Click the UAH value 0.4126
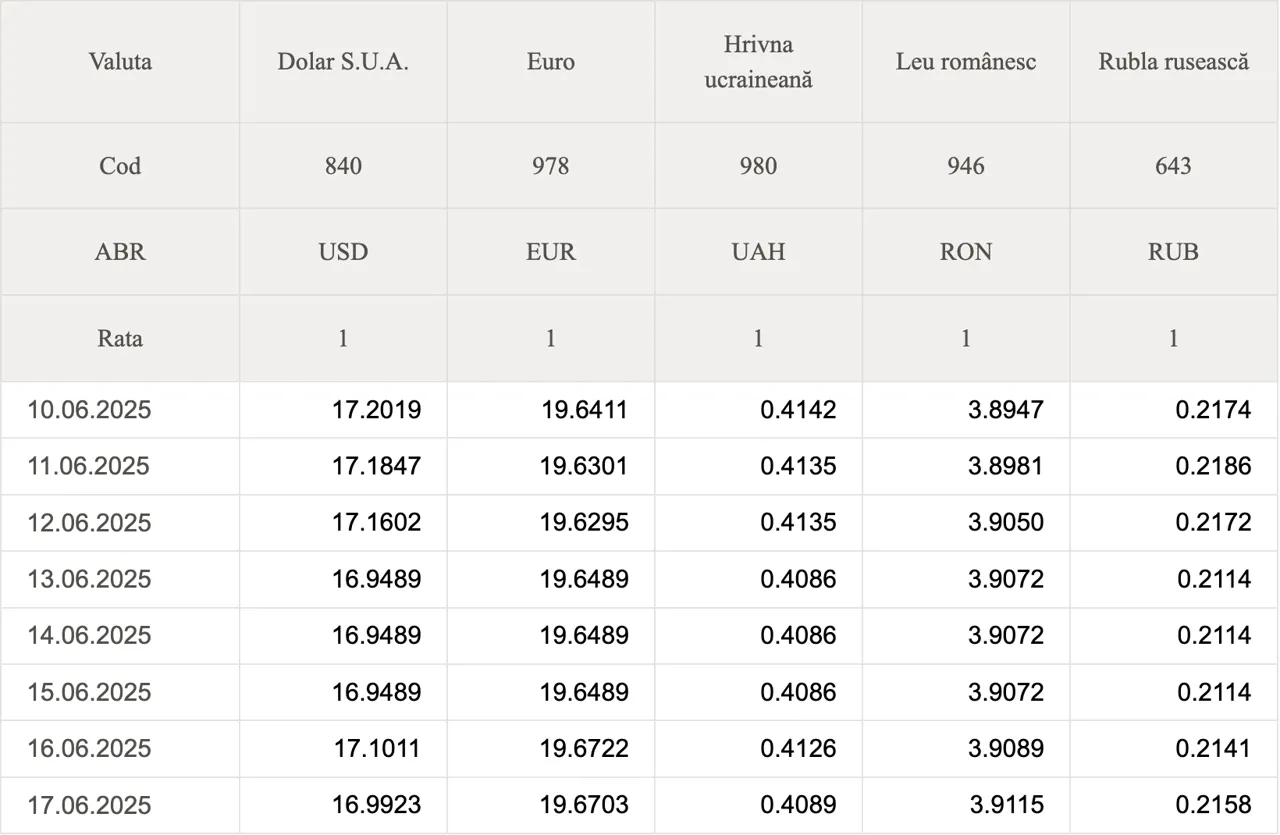This screenshot has height=835, width=1280. tap(798, 749)
